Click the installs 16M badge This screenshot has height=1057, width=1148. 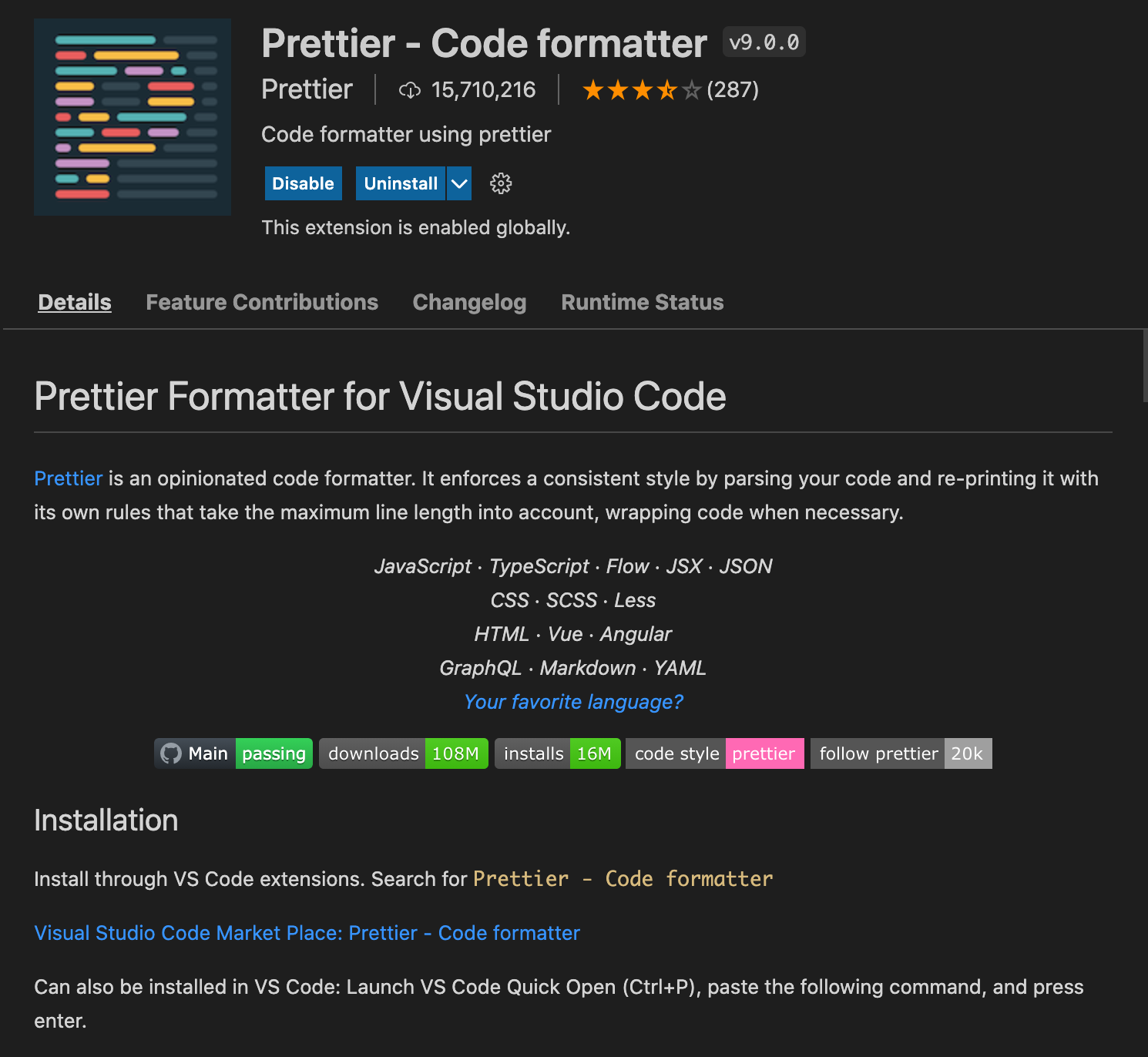click(558, 753)
